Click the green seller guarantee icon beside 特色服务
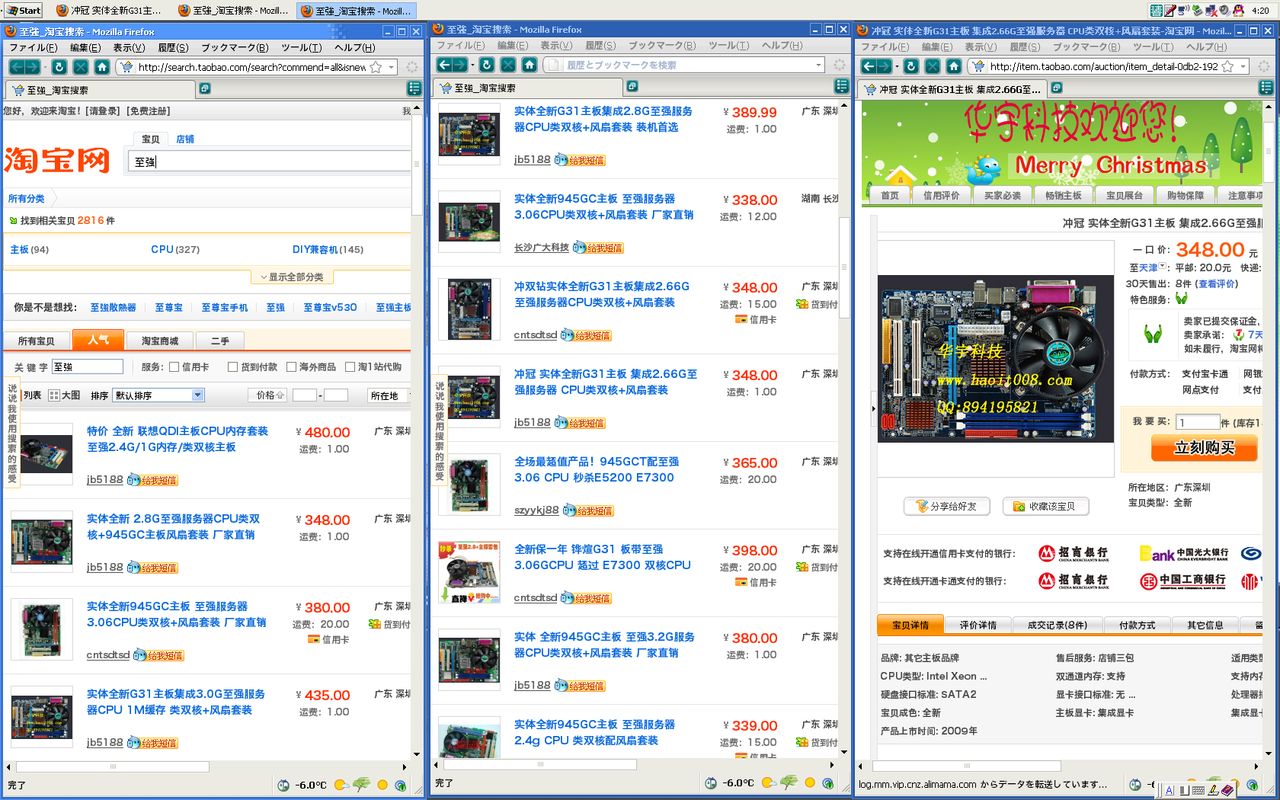 click(1181, 298)
